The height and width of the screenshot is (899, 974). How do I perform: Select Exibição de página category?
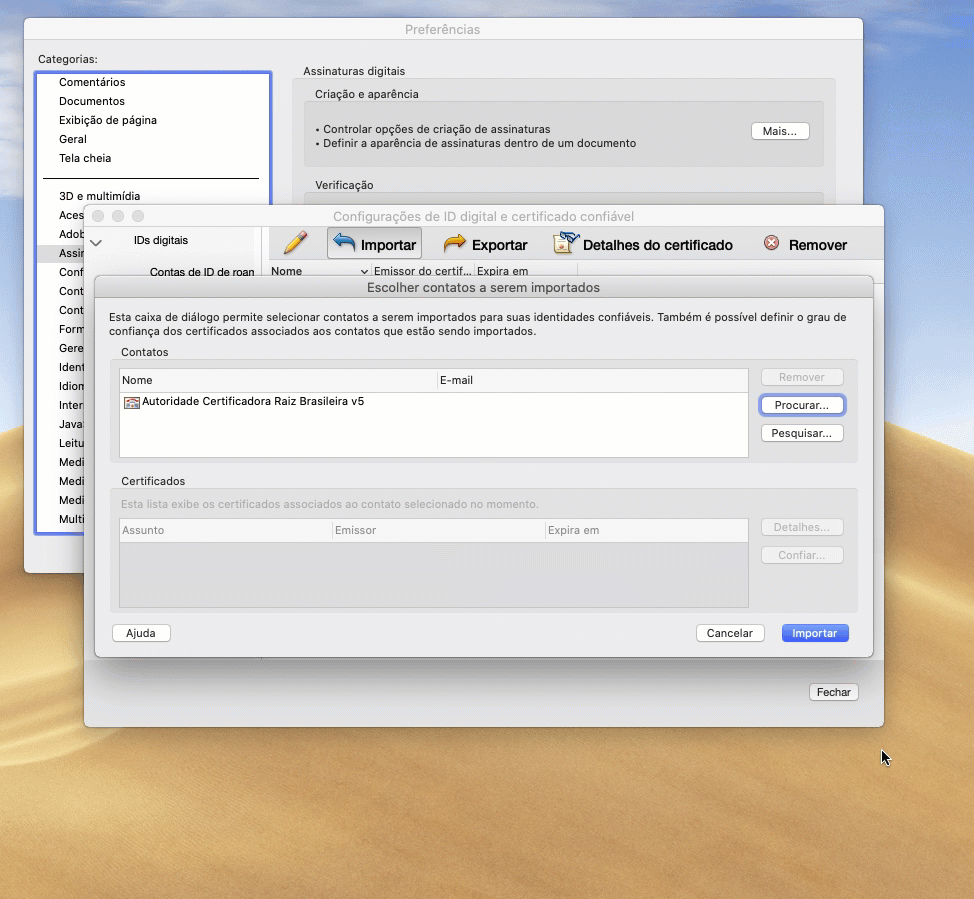107,121
